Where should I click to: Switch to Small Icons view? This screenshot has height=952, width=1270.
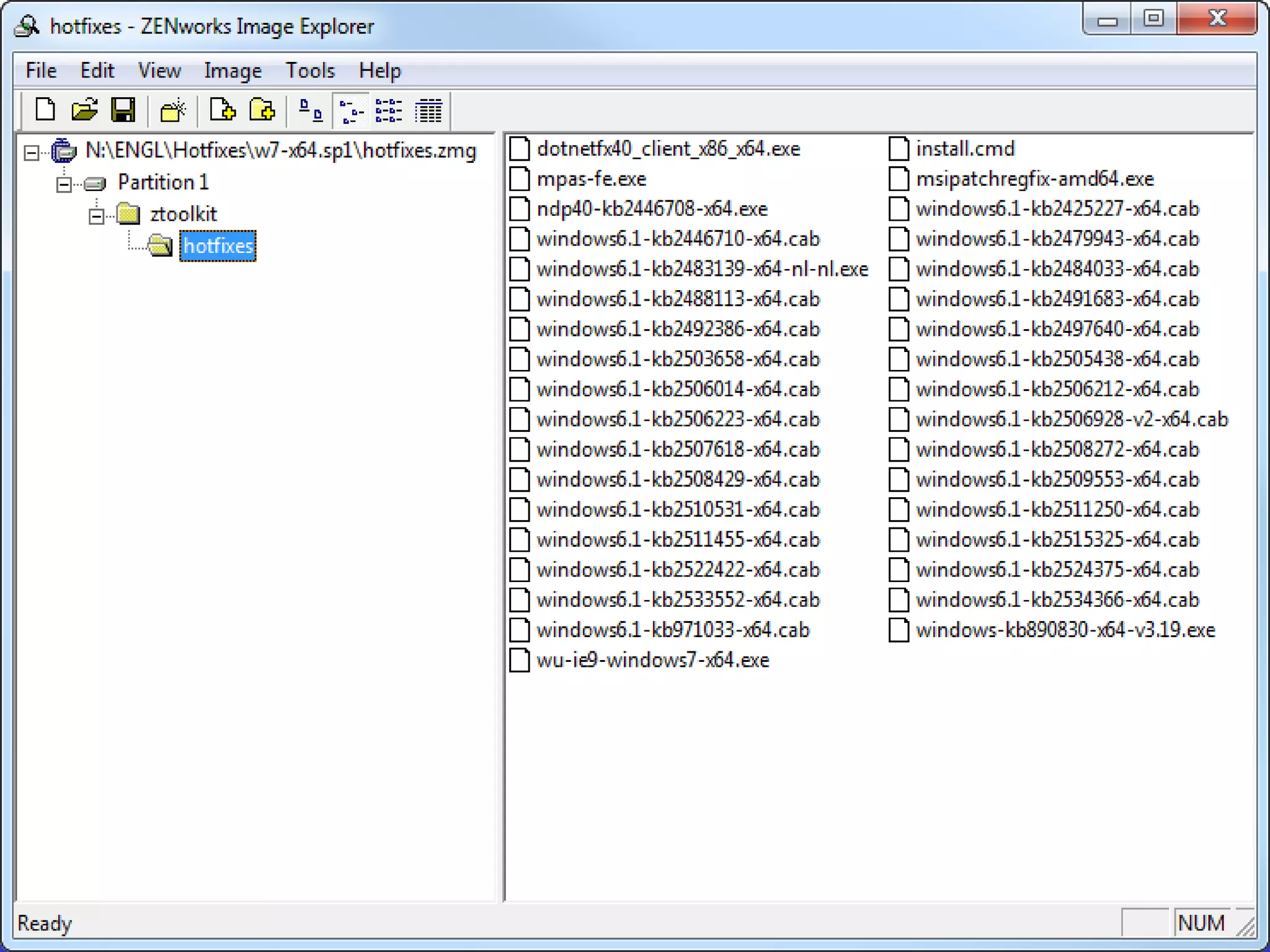pyautogui.click(x=351, y=111)
